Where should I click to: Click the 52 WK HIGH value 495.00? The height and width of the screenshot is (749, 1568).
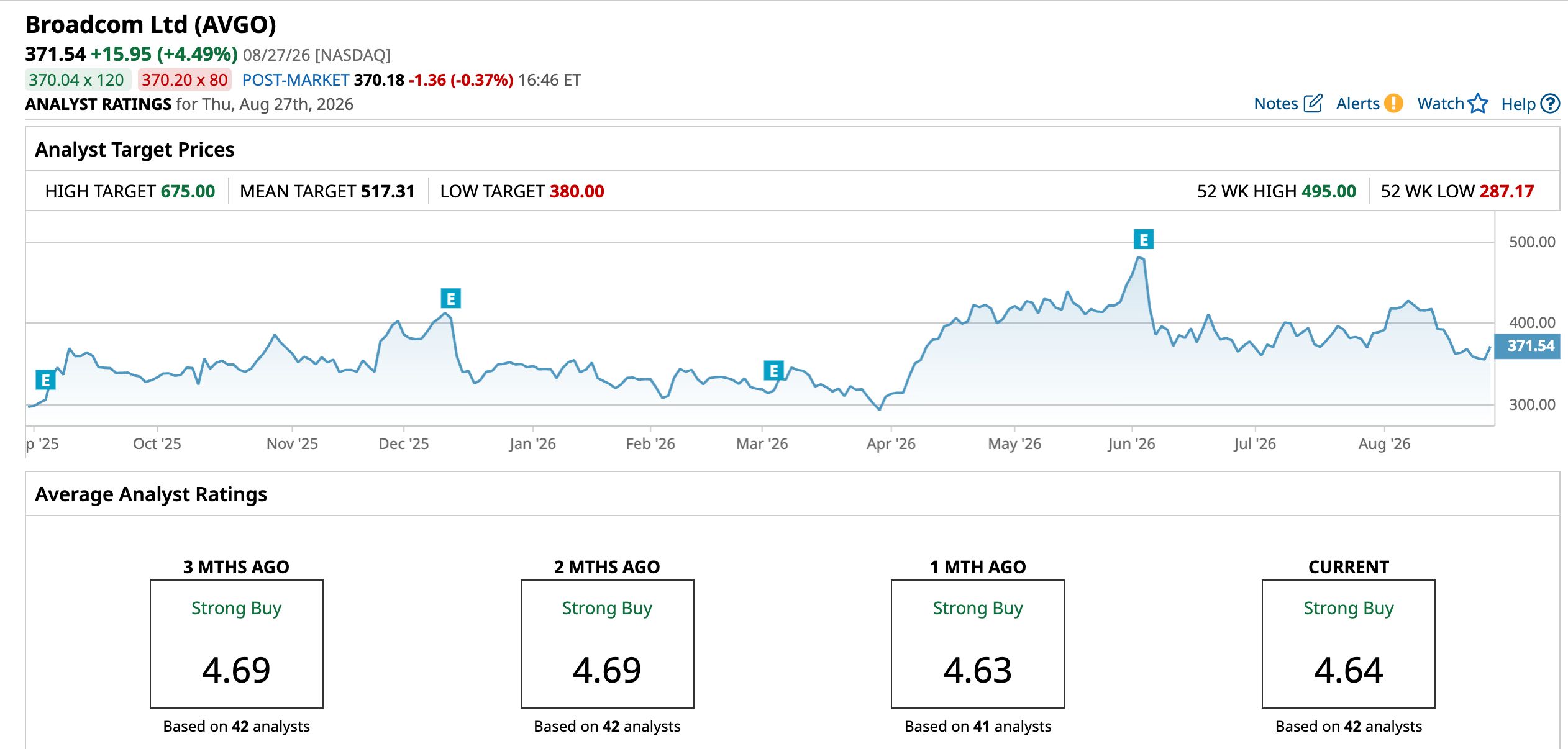point(1329,191)
